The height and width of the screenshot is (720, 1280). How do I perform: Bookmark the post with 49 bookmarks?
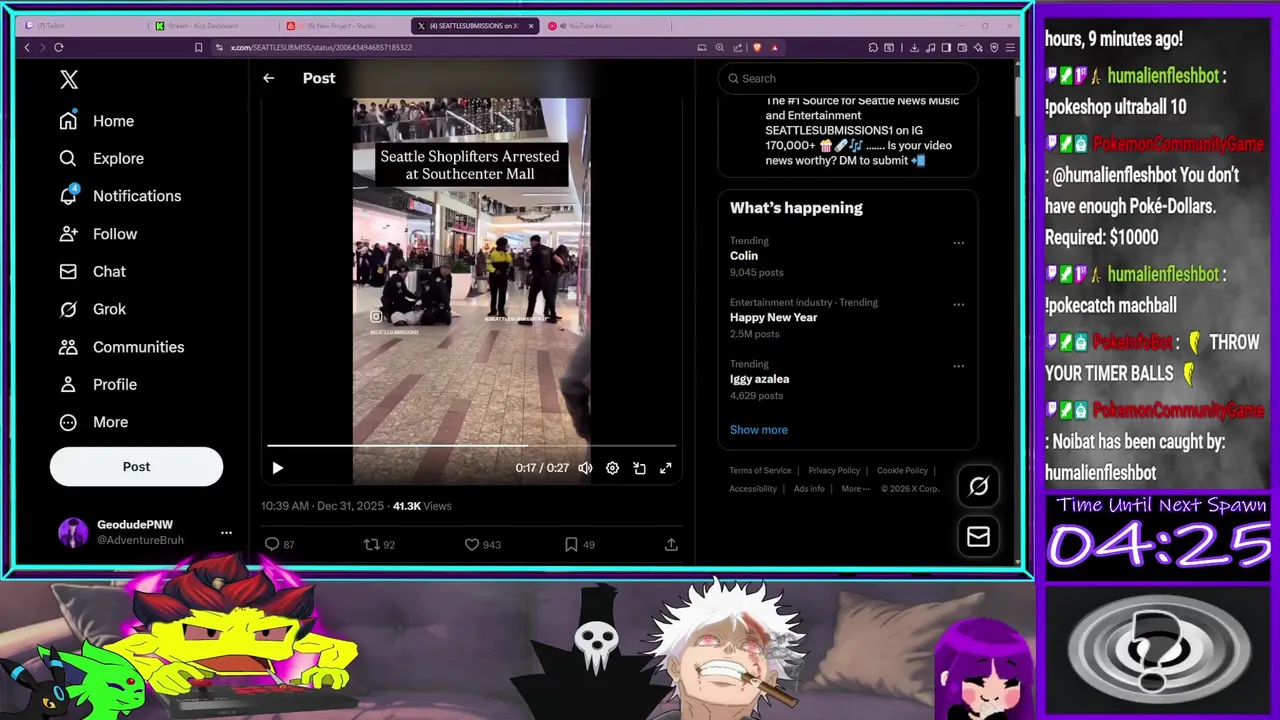[579, 544]
